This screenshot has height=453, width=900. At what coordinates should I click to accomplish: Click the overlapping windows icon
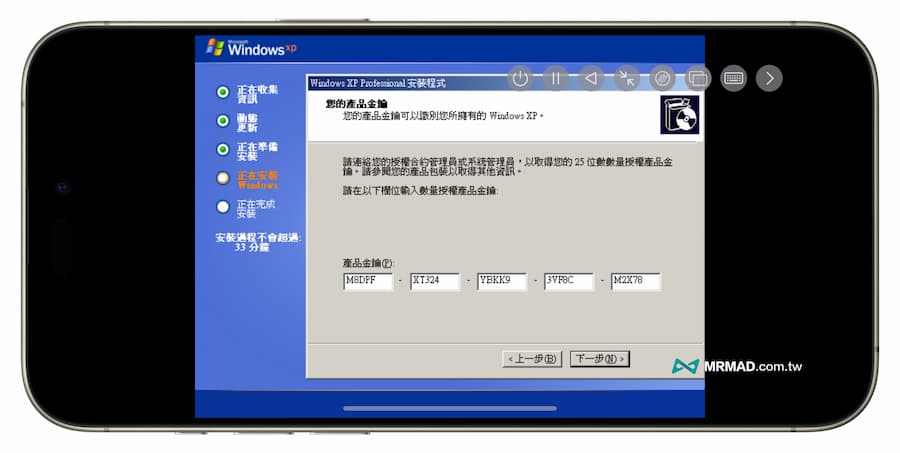pyautogui.click(x=698, y=78)
